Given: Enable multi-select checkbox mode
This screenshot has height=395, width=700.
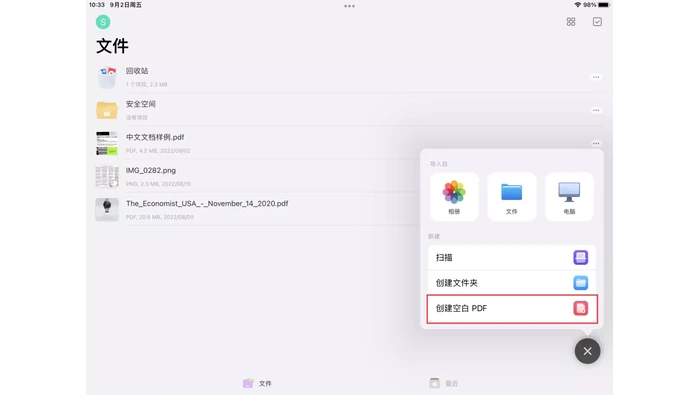Looking at the screenshot, I should pyautogui.click(x=597, y=22).
